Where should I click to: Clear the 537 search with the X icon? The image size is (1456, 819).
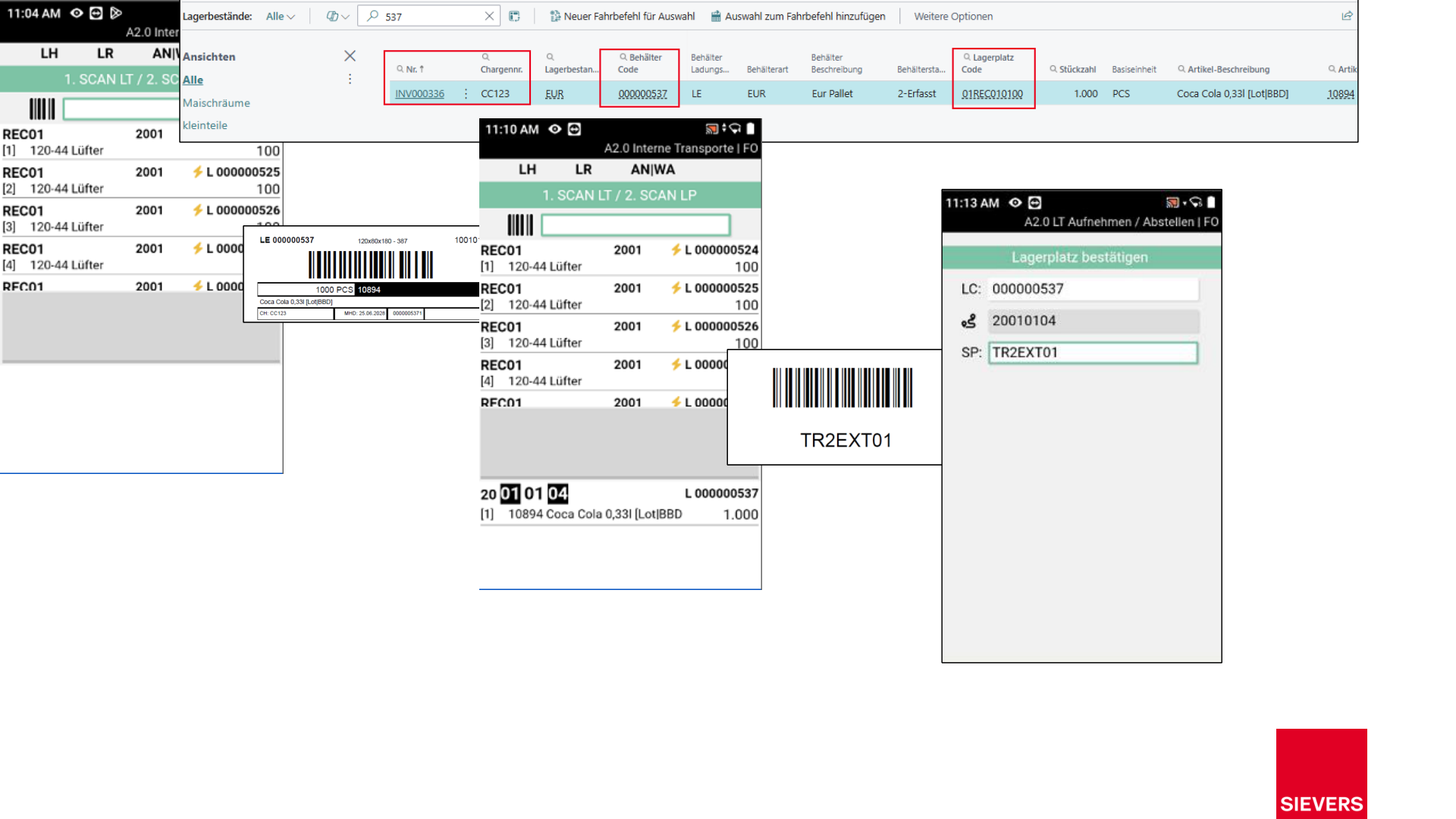click(489, 16)
